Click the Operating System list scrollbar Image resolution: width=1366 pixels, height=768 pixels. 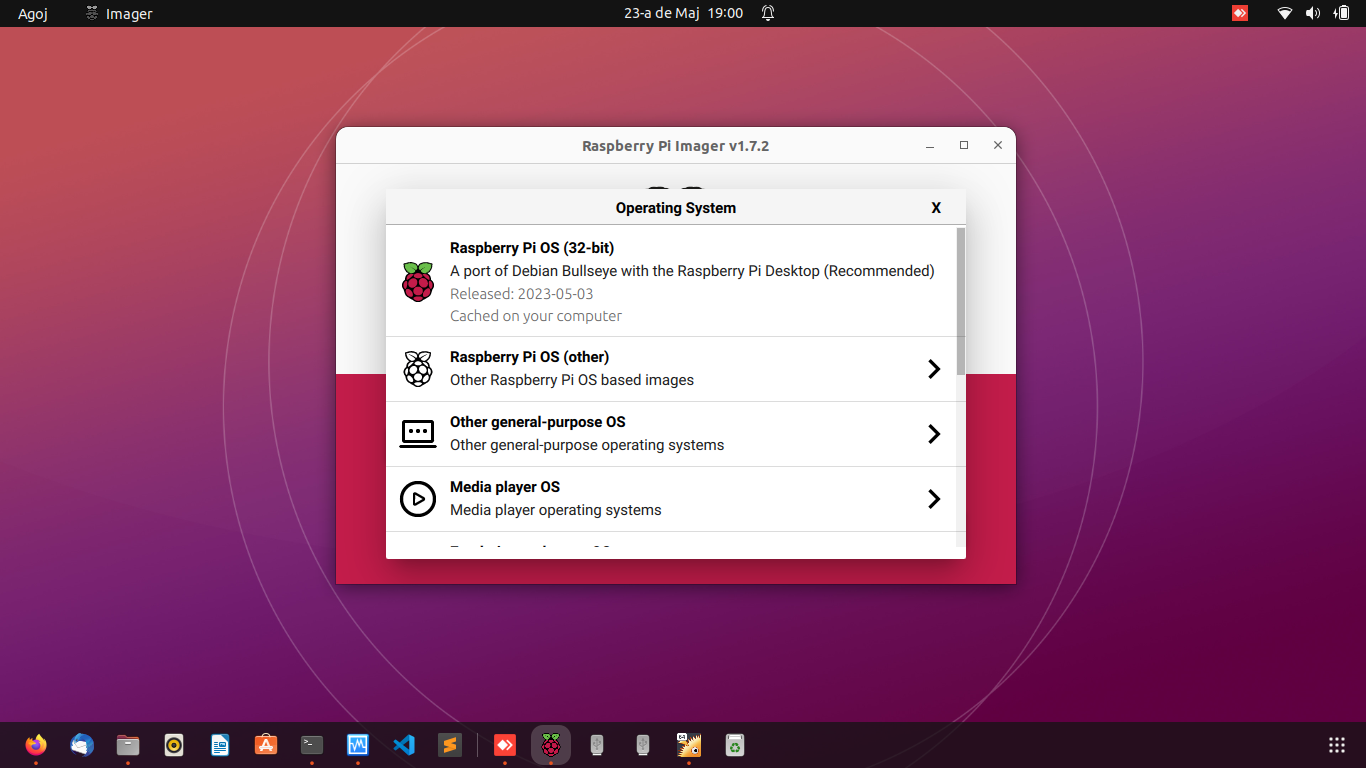[x=961, y=301]
